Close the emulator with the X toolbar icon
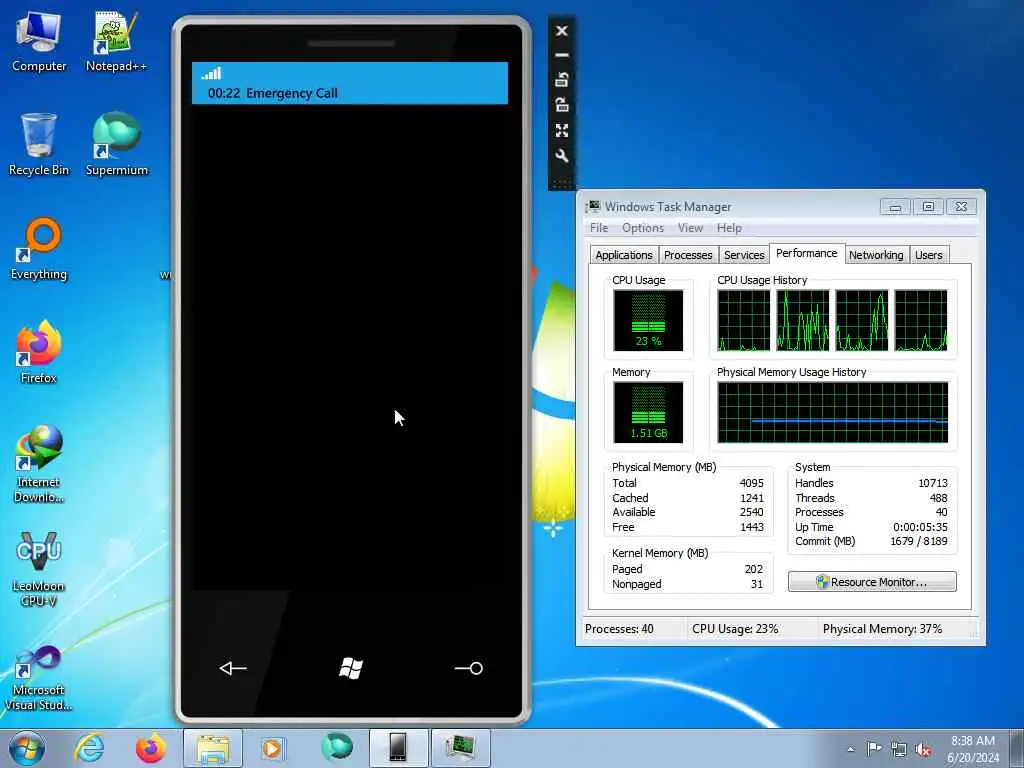The width and height of the screenshot is (1024, 768). (x=562, y=31)
